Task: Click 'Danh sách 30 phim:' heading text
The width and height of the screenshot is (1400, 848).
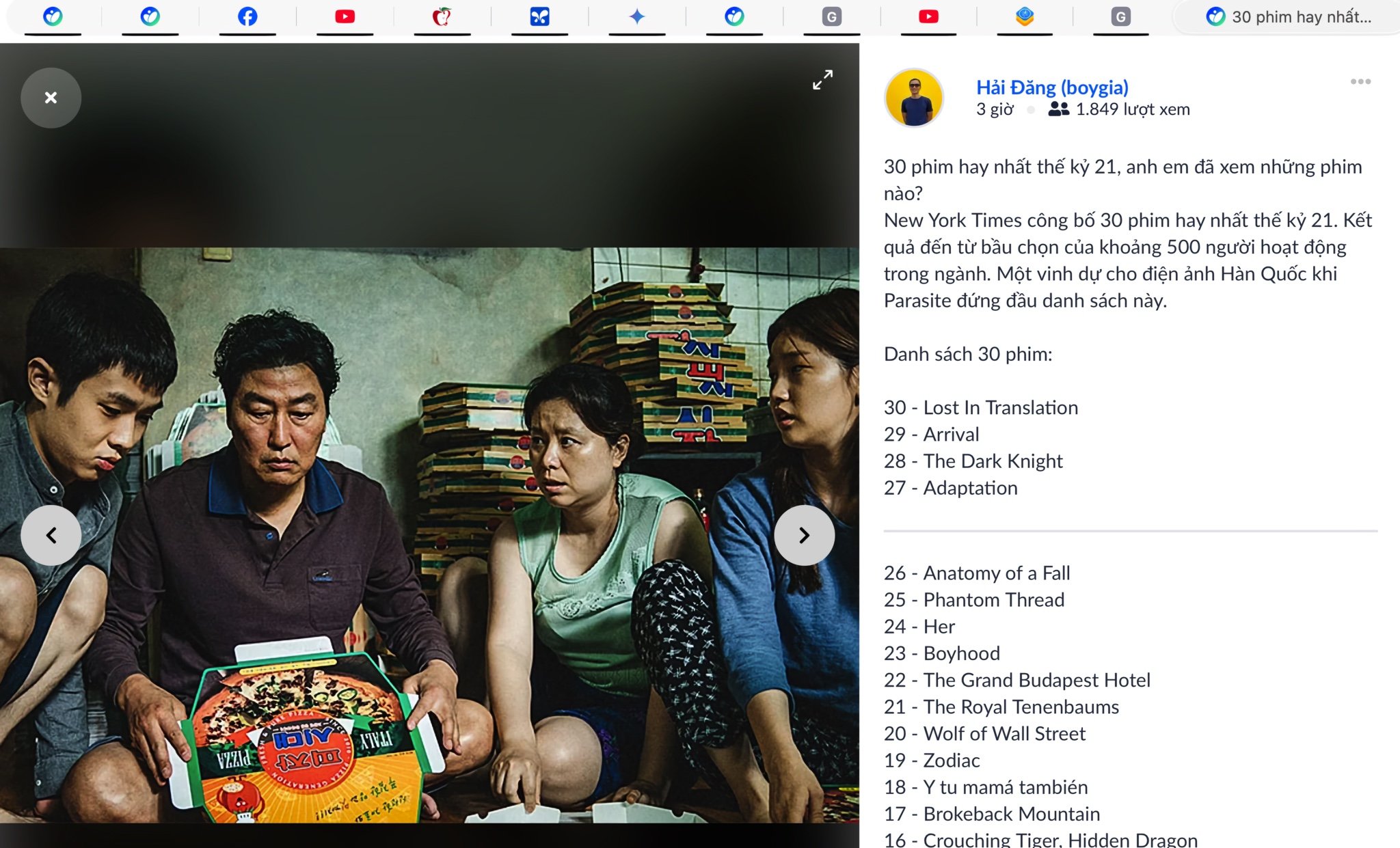Action: click(968, 354)
